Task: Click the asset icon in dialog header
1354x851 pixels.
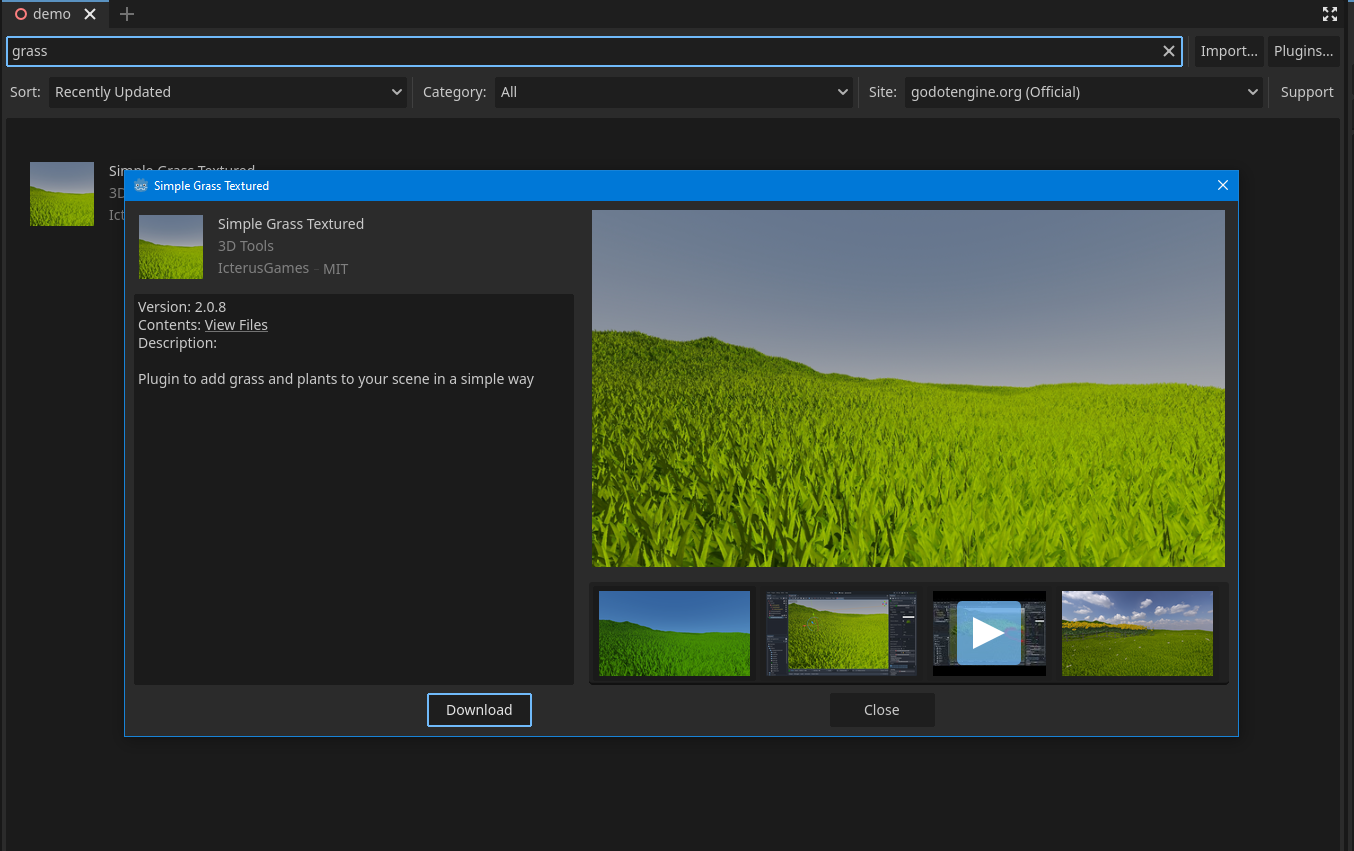Action: (x=171, y=247)
